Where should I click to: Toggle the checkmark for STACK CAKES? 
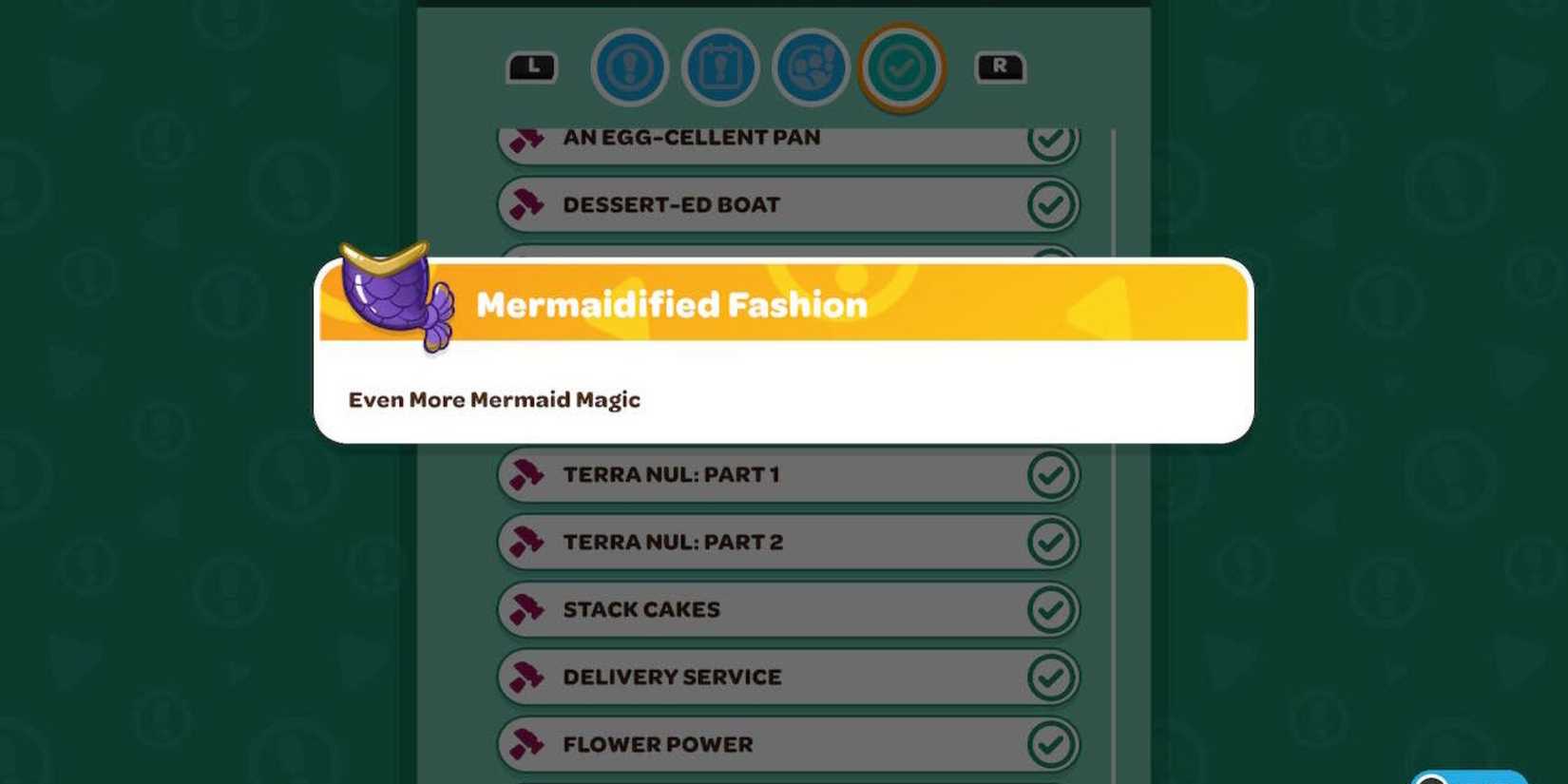click(1050, 609)
